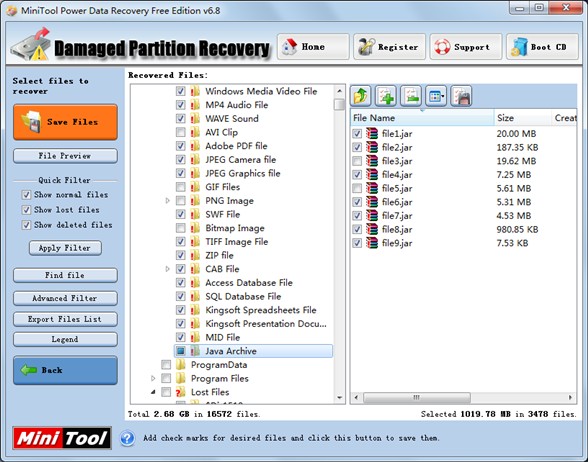Click the Windows Media Video File folder icon
The image size is (588, 462).
(195, 91)
